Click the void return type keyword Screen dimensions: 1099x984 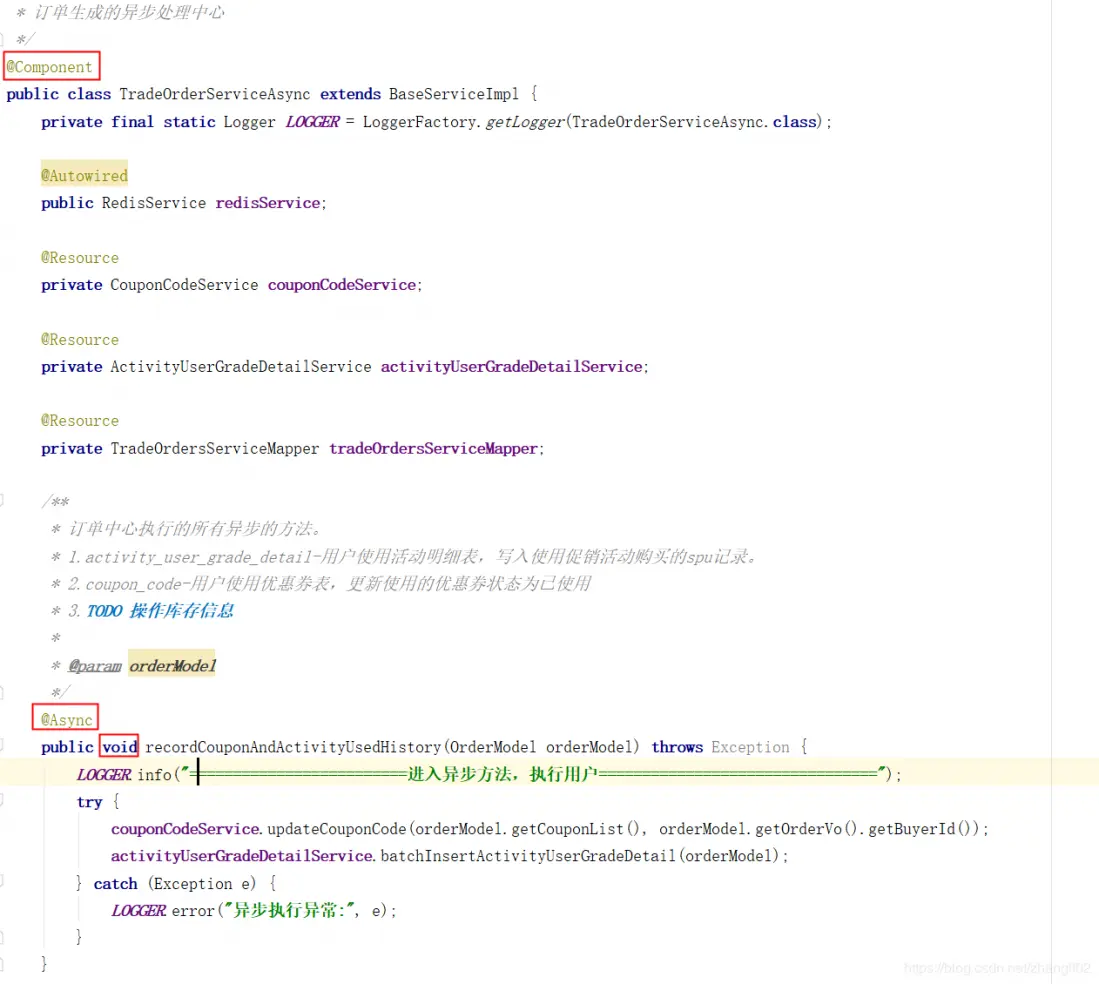tap(120, 747)
